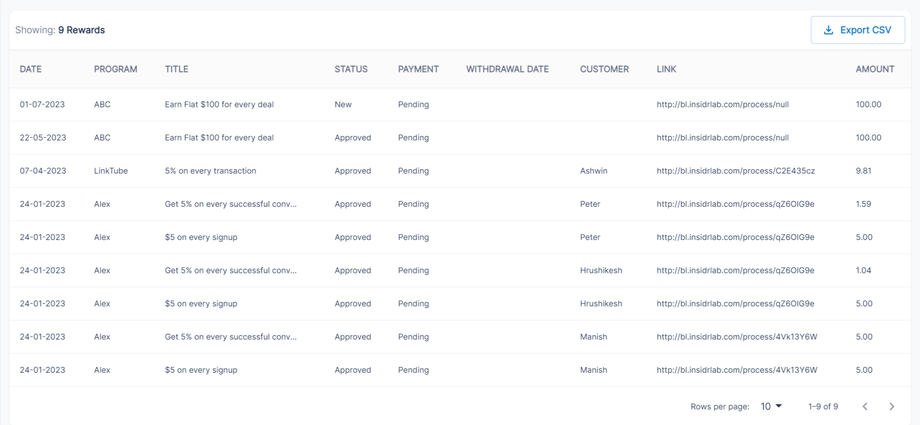Click the Export CSV button
Image resolution: width=920 pixels, height=425 pixels.
click(x=858, y=30)
